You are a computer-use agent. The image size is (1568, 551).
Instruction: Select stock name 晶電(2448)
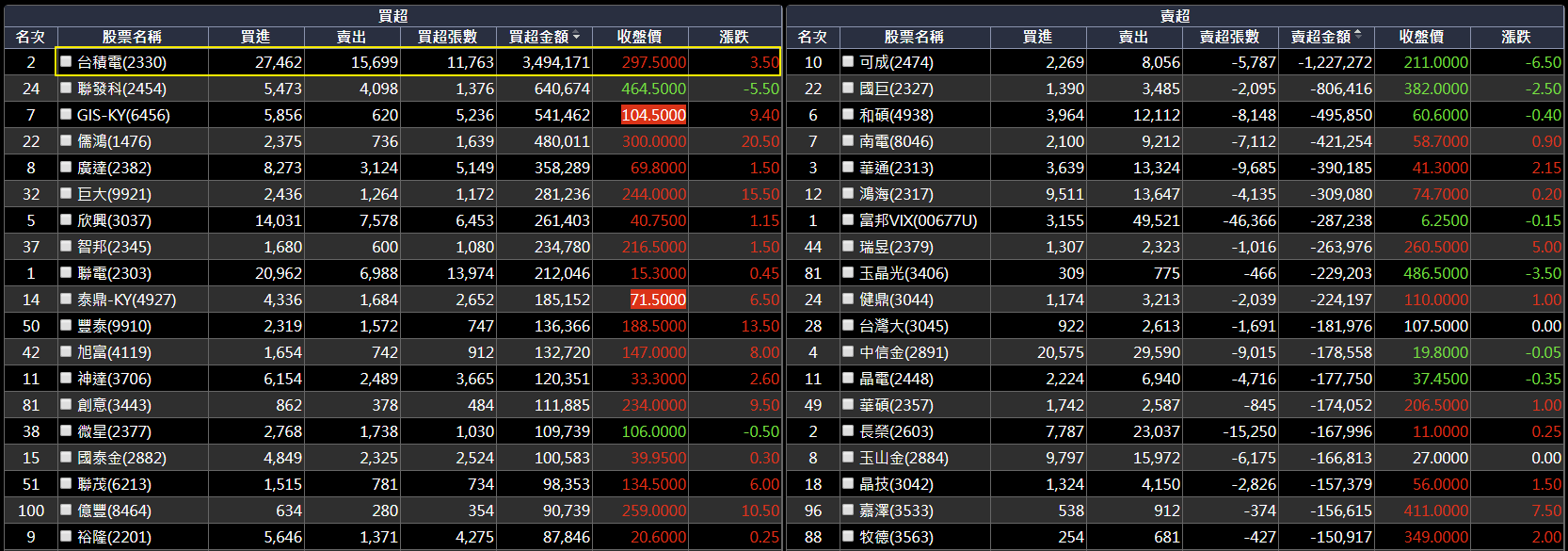point(896,378)
